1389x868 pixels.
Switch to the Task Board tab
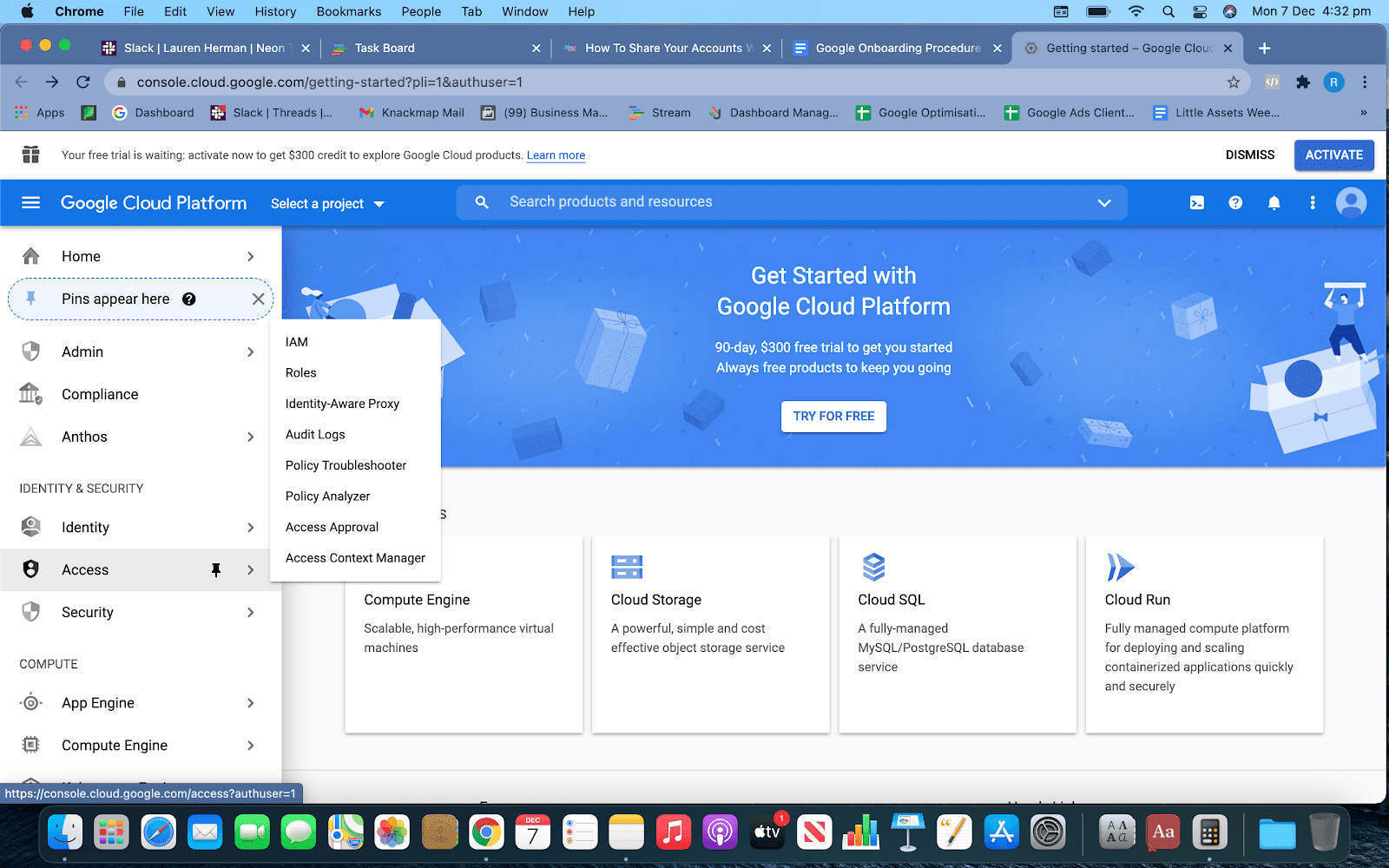(435, 48)
